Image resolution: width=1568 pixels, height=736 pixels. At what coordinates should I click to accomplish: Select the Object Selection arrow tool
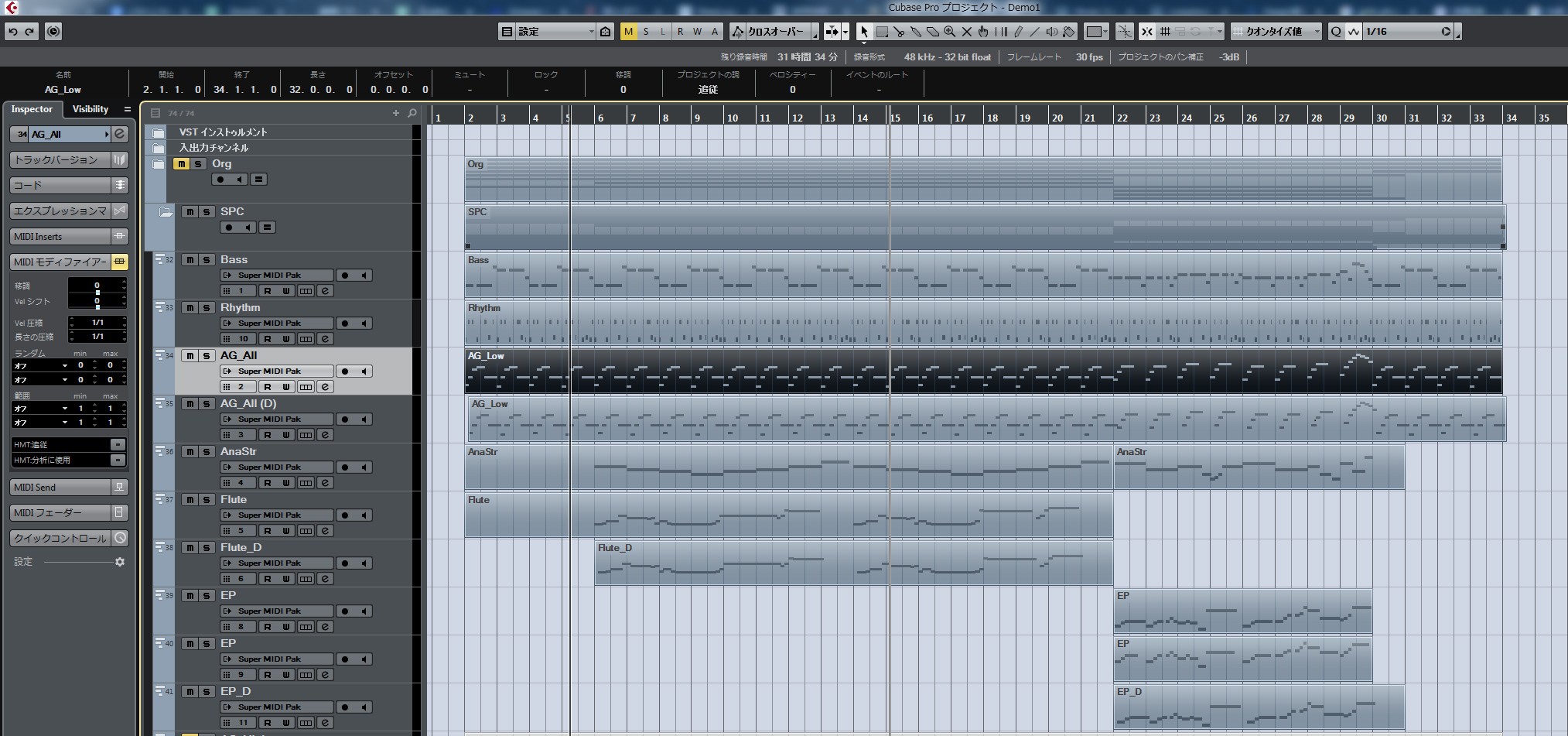pyautogui.click(x=864, y=32)
